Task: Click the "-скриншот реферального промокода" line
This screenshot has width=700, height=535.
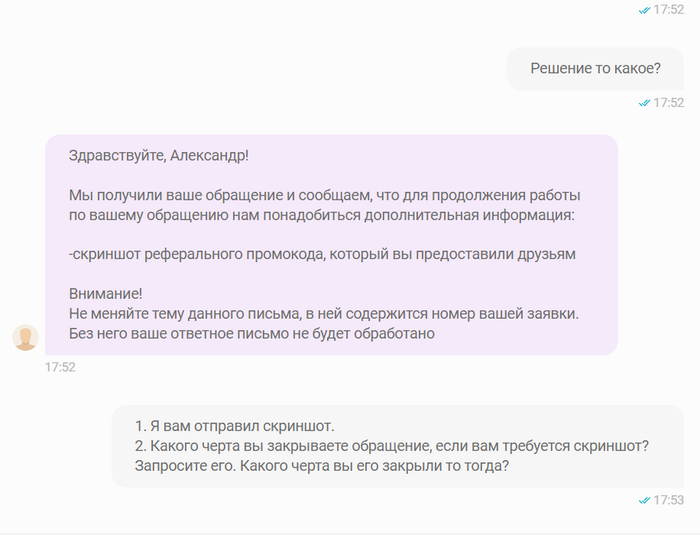Action: point(322,254)
